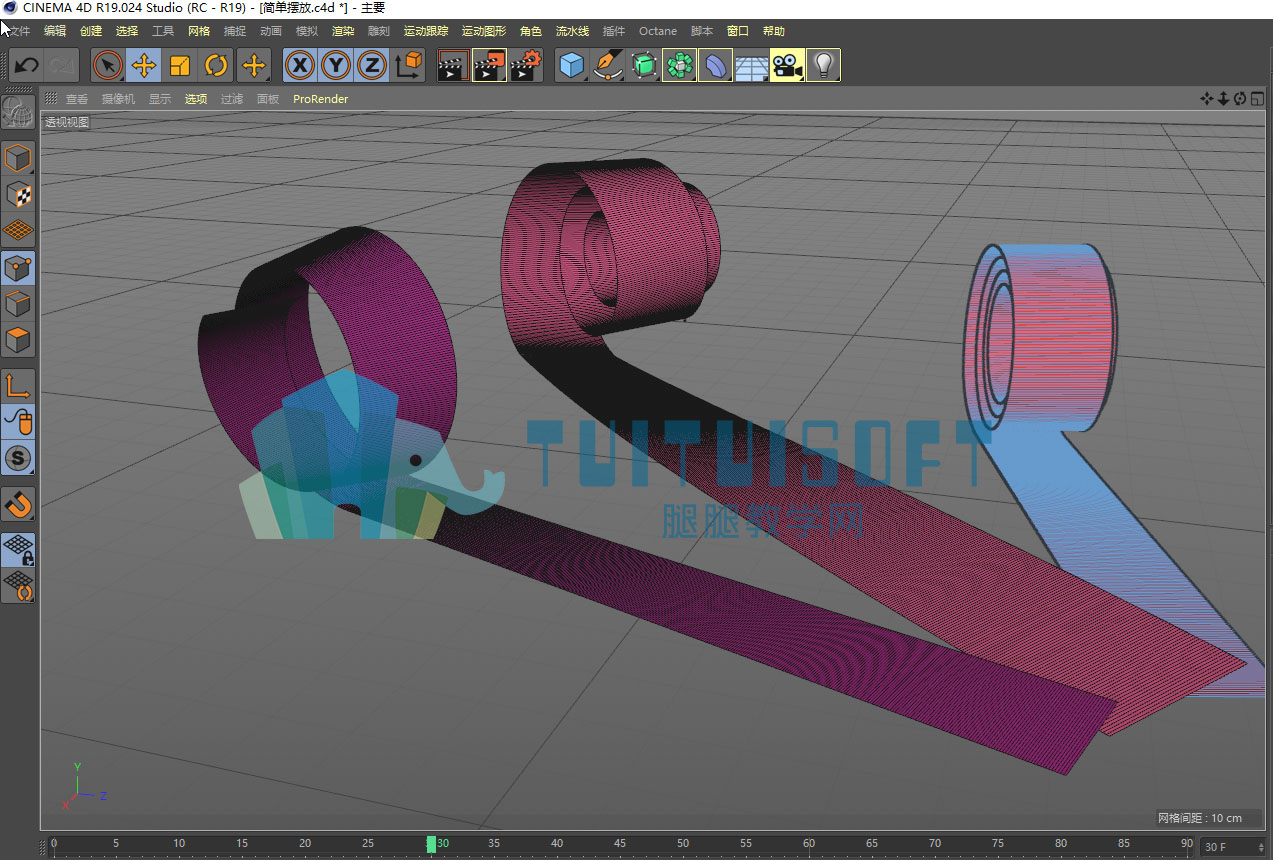The image size is (1273, 860).
Task: Toggle the Z axis lock
Action: pos(372,66)
